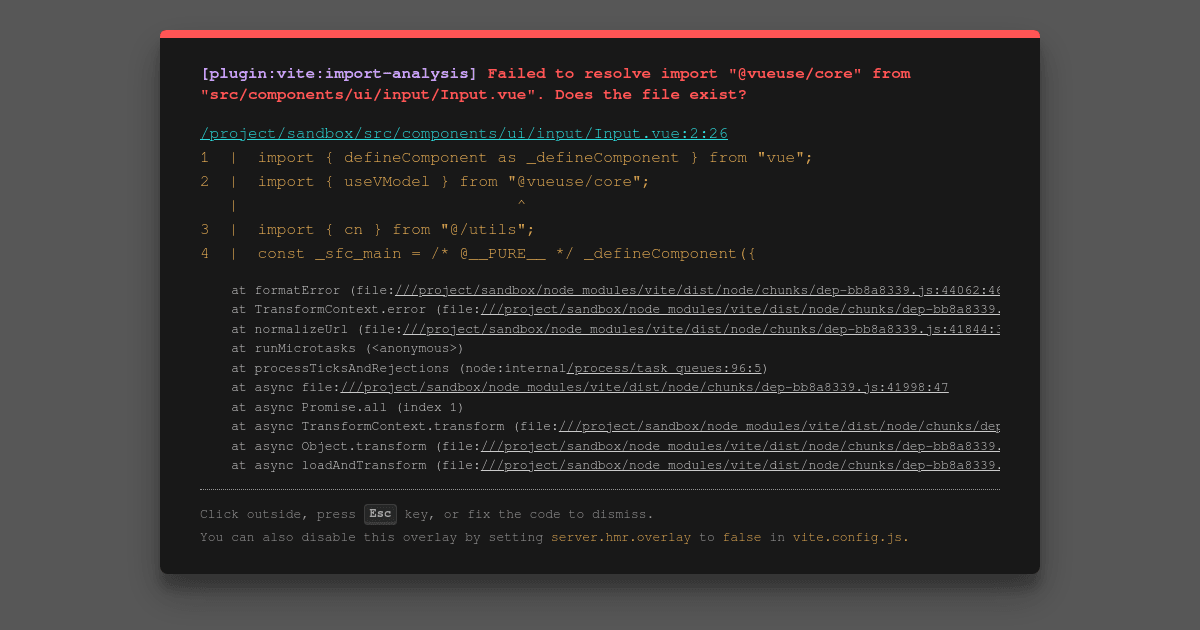The image size is (1200, 630).
Task: Open the async loadAndTransform file link
Action: pos(740,466)
